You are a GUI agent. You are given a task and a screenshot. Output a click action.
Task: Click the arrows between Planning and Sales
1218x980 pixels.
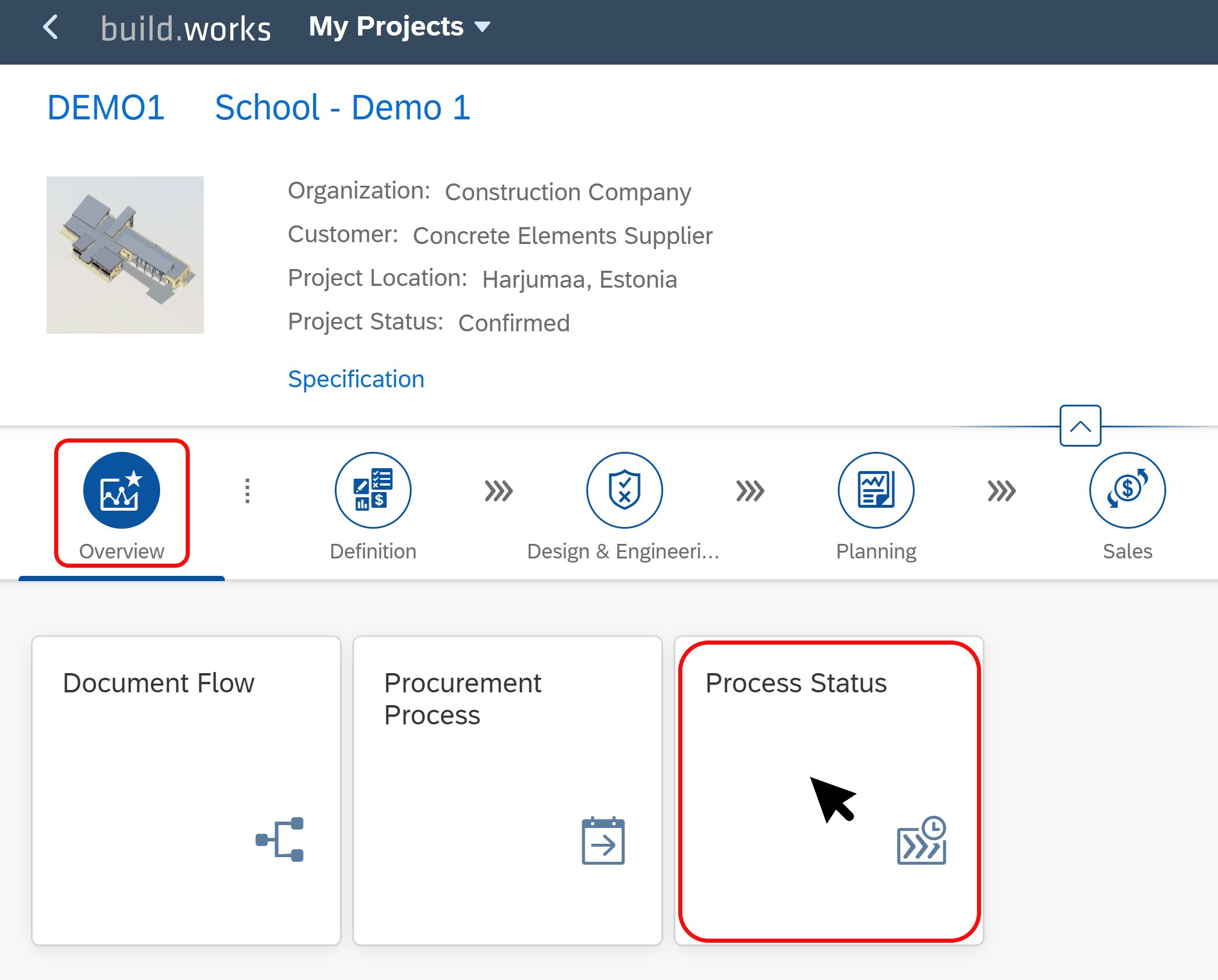pyautogui.click(x=1002, y=490)
